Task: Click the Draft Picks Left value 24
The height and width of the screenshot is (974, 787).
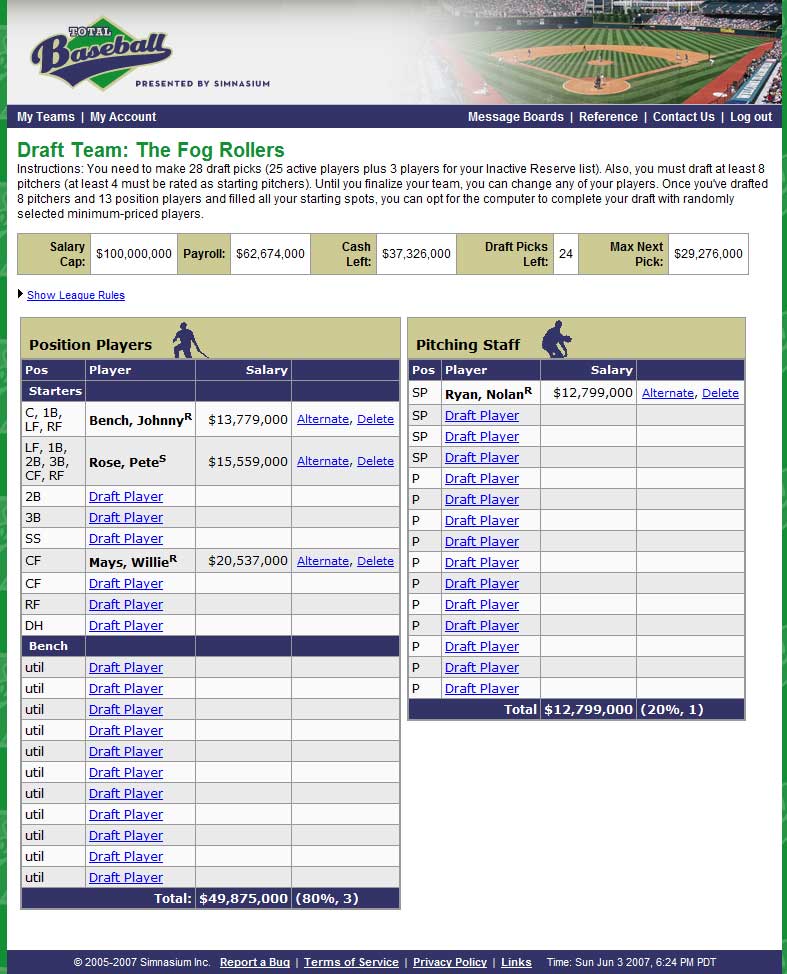Action: 566,254
